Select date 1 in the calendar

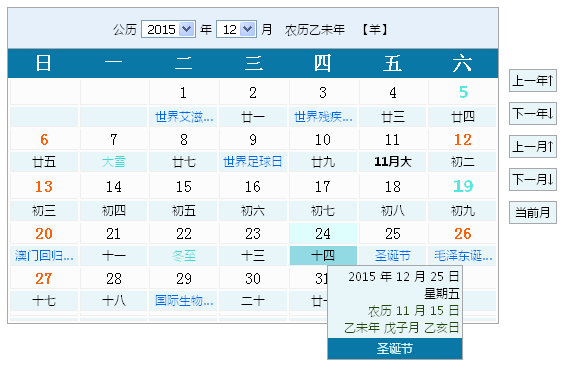183,93
